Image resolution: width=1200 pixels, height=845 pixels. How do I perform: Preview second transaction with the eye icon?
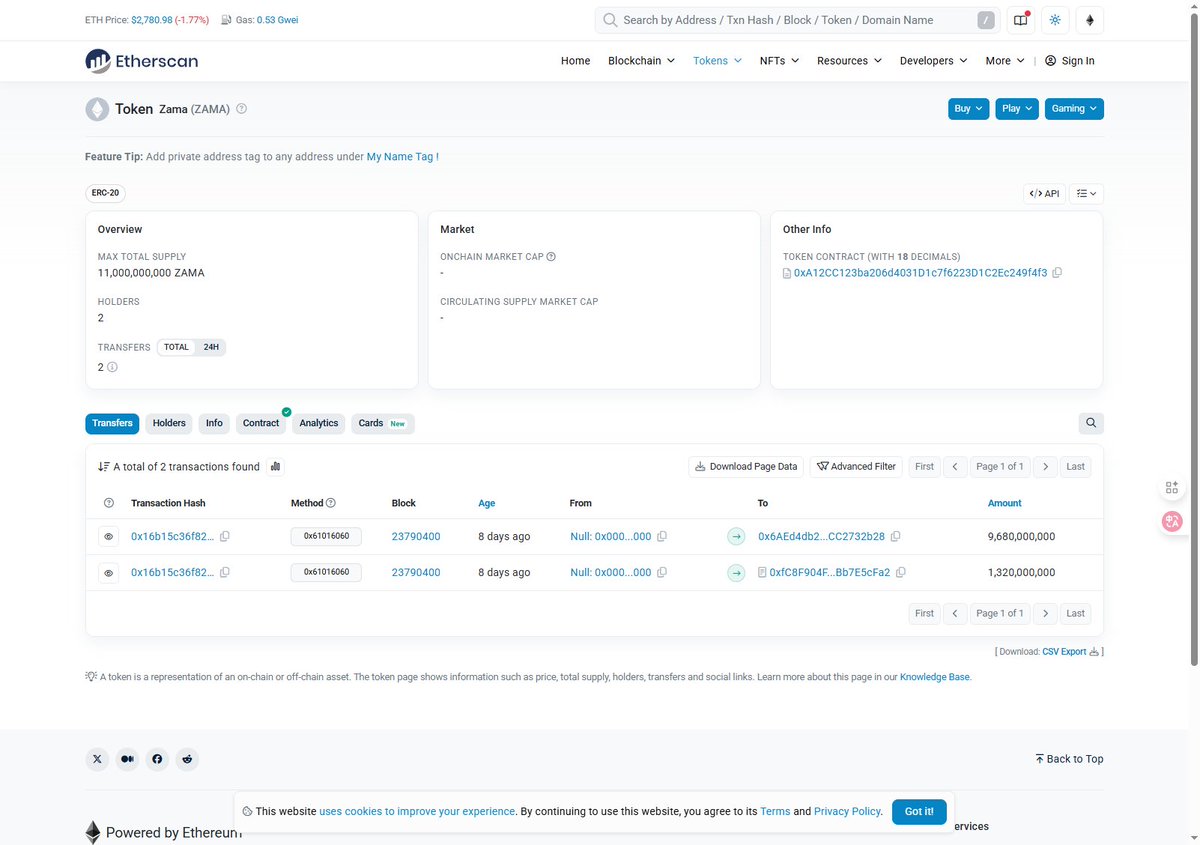pos(109,573)
